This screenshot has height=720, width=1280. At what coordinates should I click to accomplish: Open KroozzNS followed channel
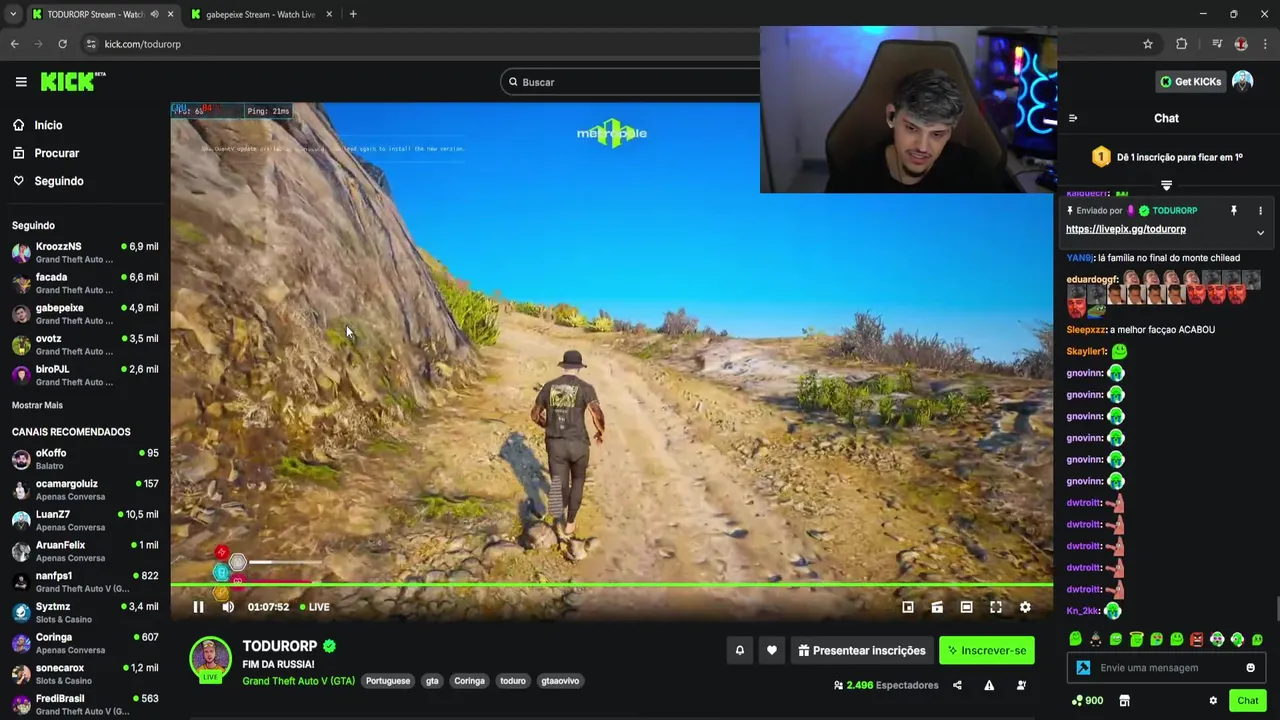click(x=84, y=253)
